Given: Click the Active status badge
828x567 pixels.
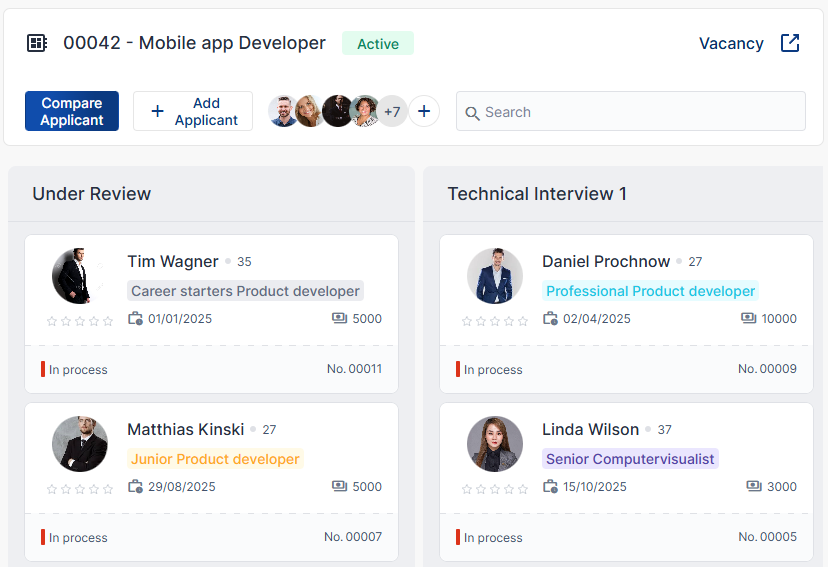Looking at the screenshot, I should click(x=378, y=44).
